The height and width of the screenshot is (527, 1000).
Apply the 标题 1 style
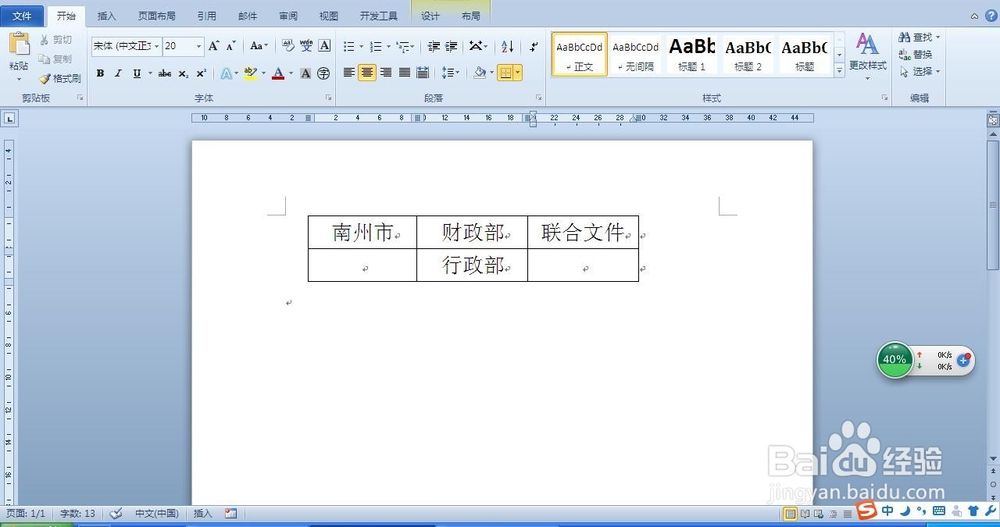pyautogui.click(x=692, y=54)
